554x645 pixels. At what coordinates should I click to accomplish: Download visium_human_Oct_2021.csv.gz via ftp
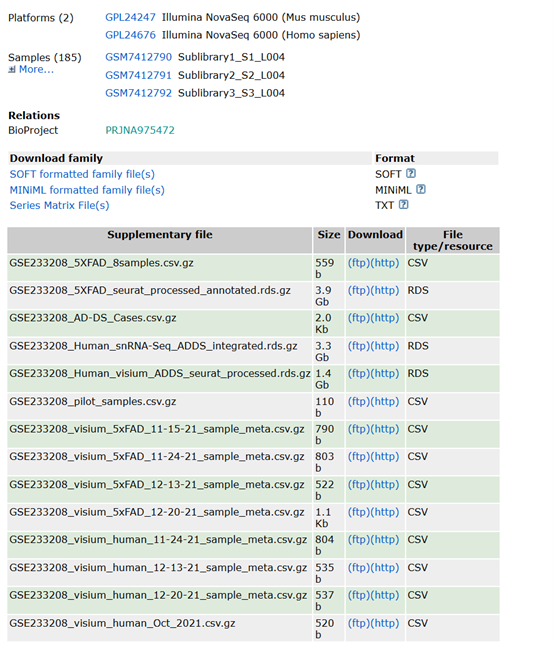point(359,623)
